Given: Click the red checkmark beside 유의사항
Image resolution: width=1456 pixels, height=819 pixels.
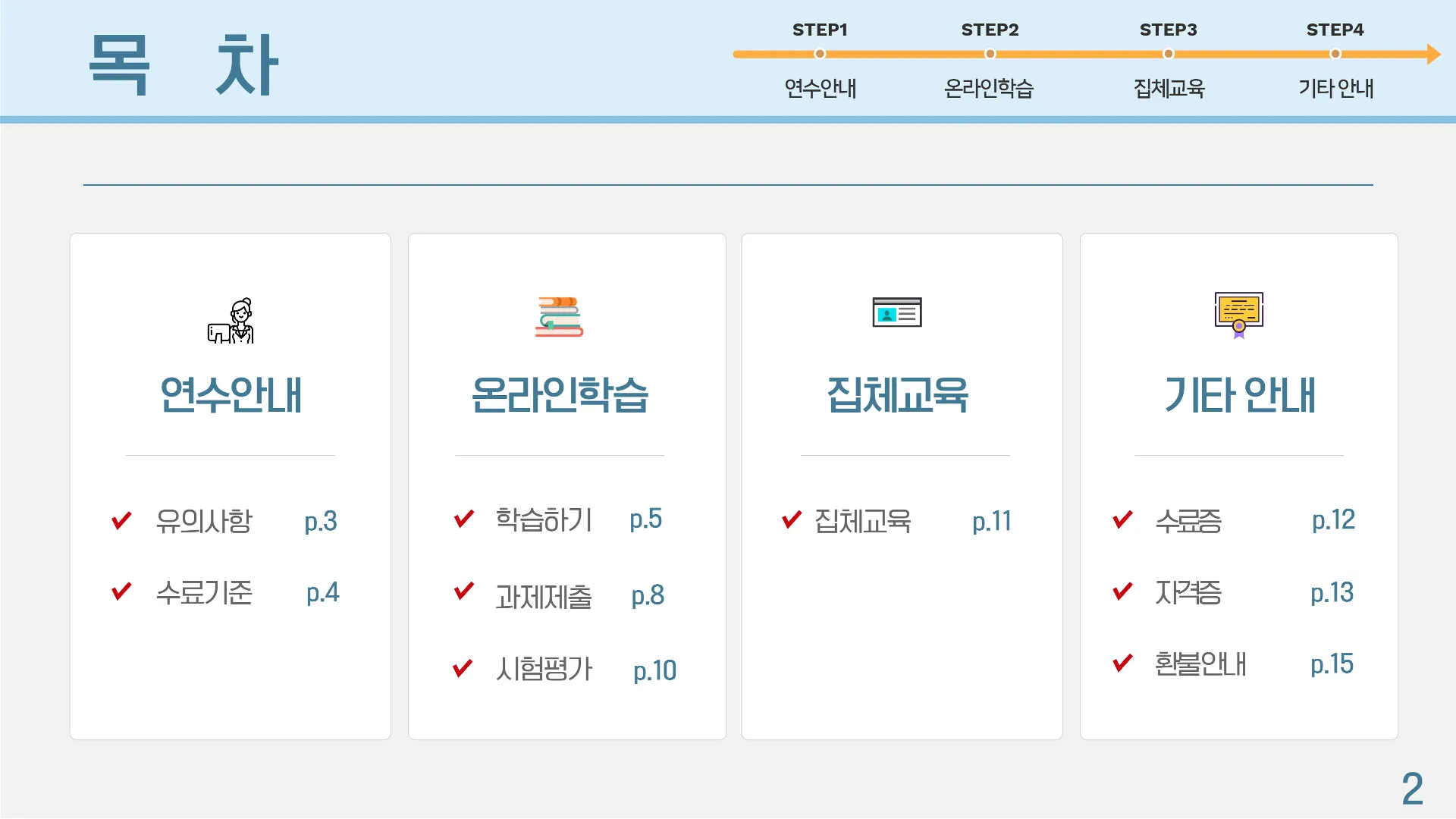Looking at the screenshot, I should click(121, 521).
